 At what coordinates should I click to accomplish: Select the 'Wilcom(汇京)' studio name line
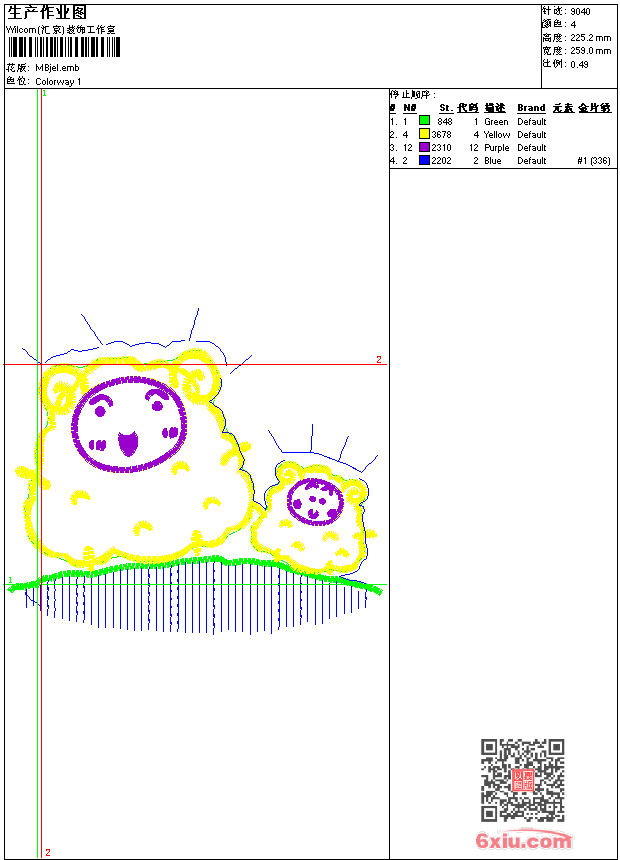point(61,30)
